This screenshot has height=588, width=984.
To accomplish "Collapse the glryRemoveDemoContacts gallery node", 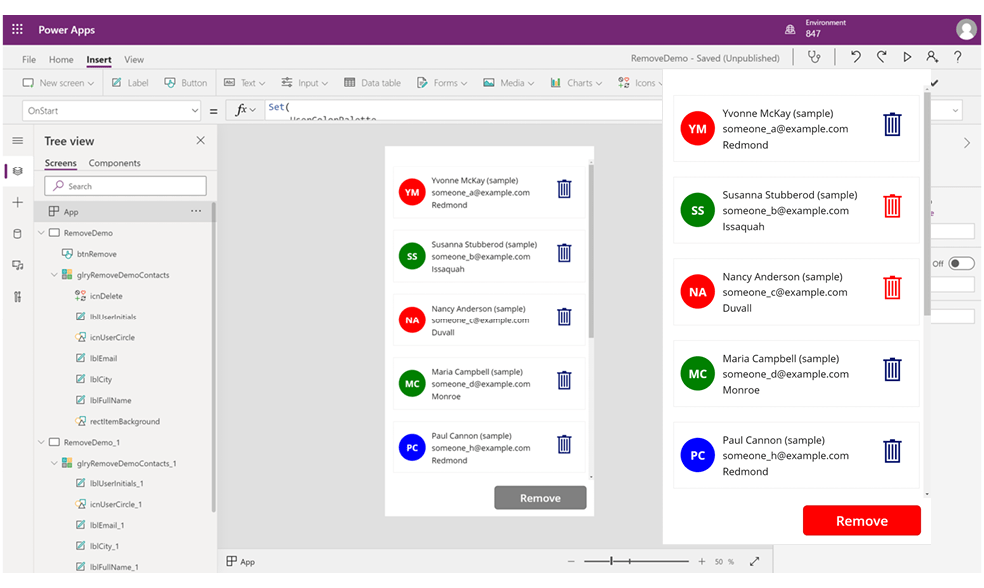I will tap(54, 275).
